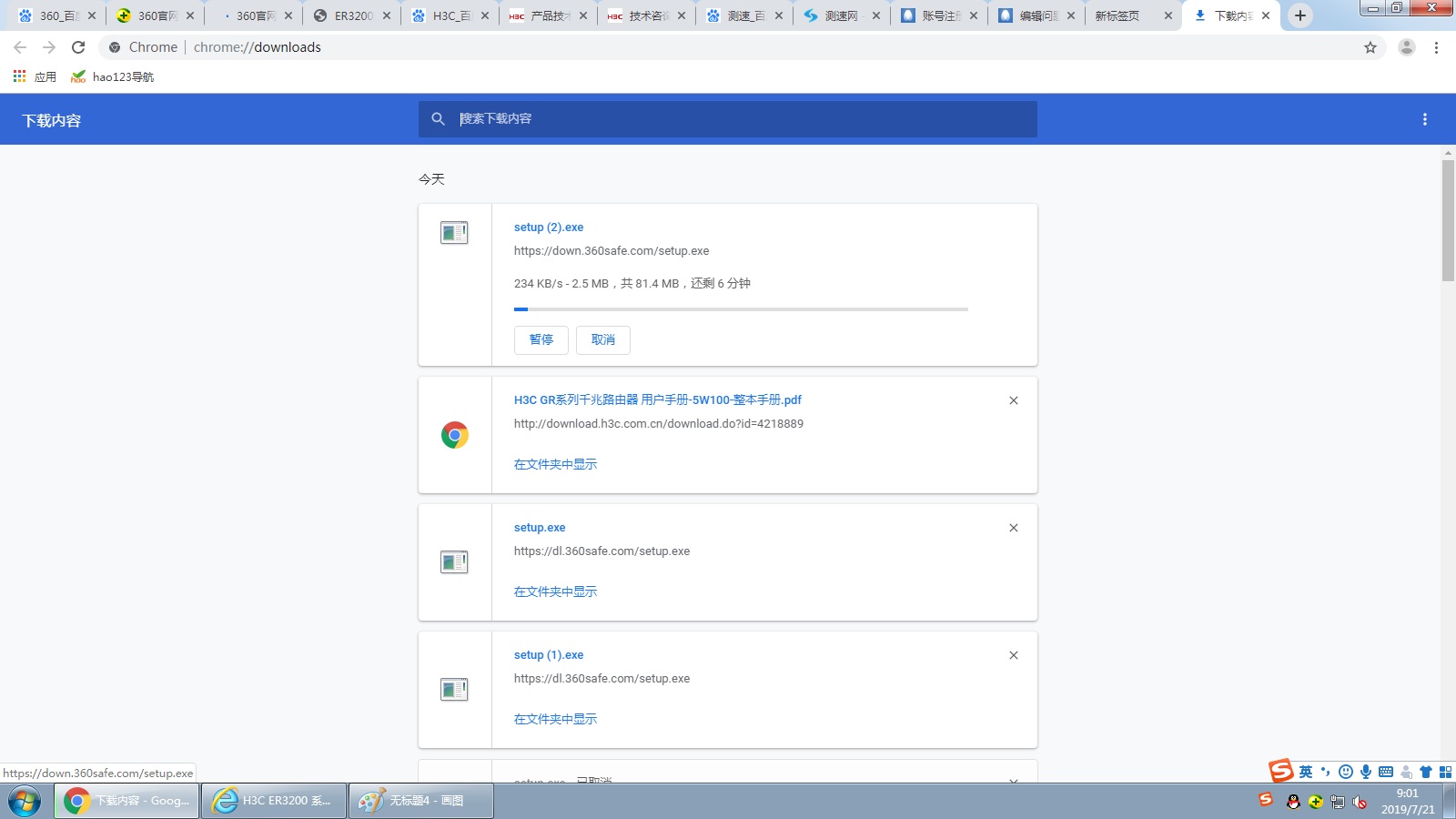1456x819 pixels.
Task: Open the setup.exe file name link
Action: [540, 528]
